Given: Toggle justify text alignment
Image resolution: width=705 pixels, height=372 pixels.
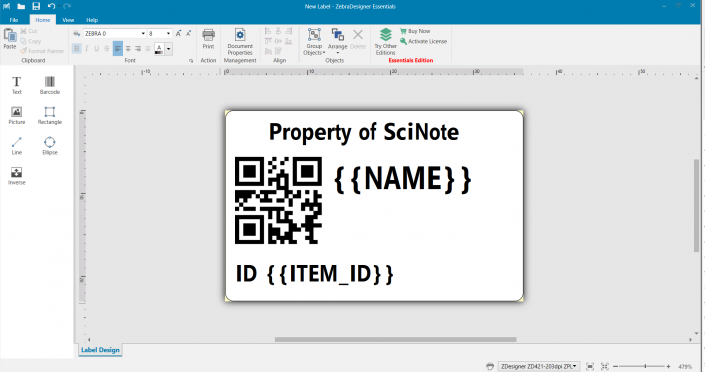Looking at the screenshot, I should click(x=148, y=49).
